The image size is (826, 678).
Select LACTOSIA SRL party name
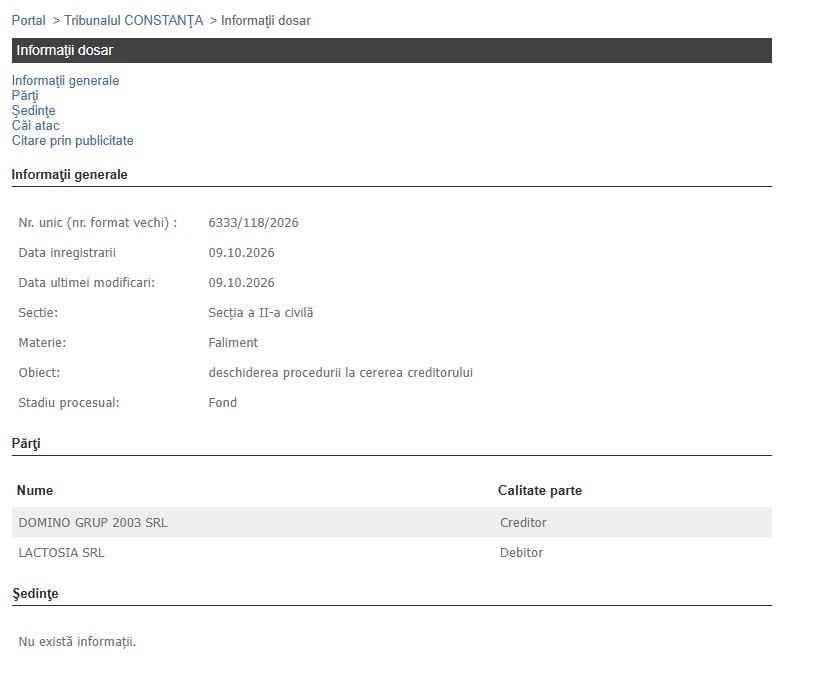click(61, 553)
